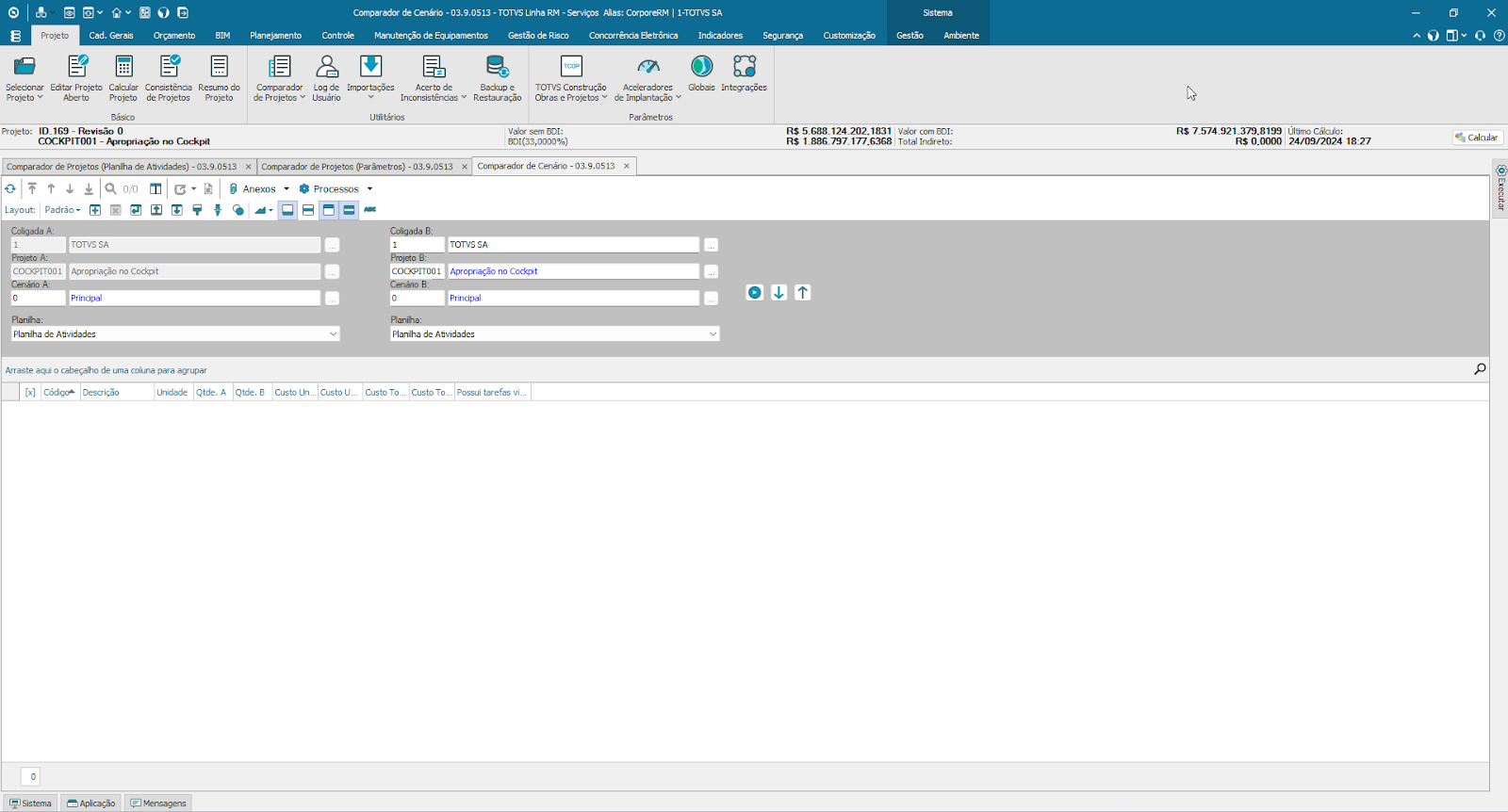Open Resumo do Projeto
The width and height of the screenshot is (1508, 812).
coord(219,78)
